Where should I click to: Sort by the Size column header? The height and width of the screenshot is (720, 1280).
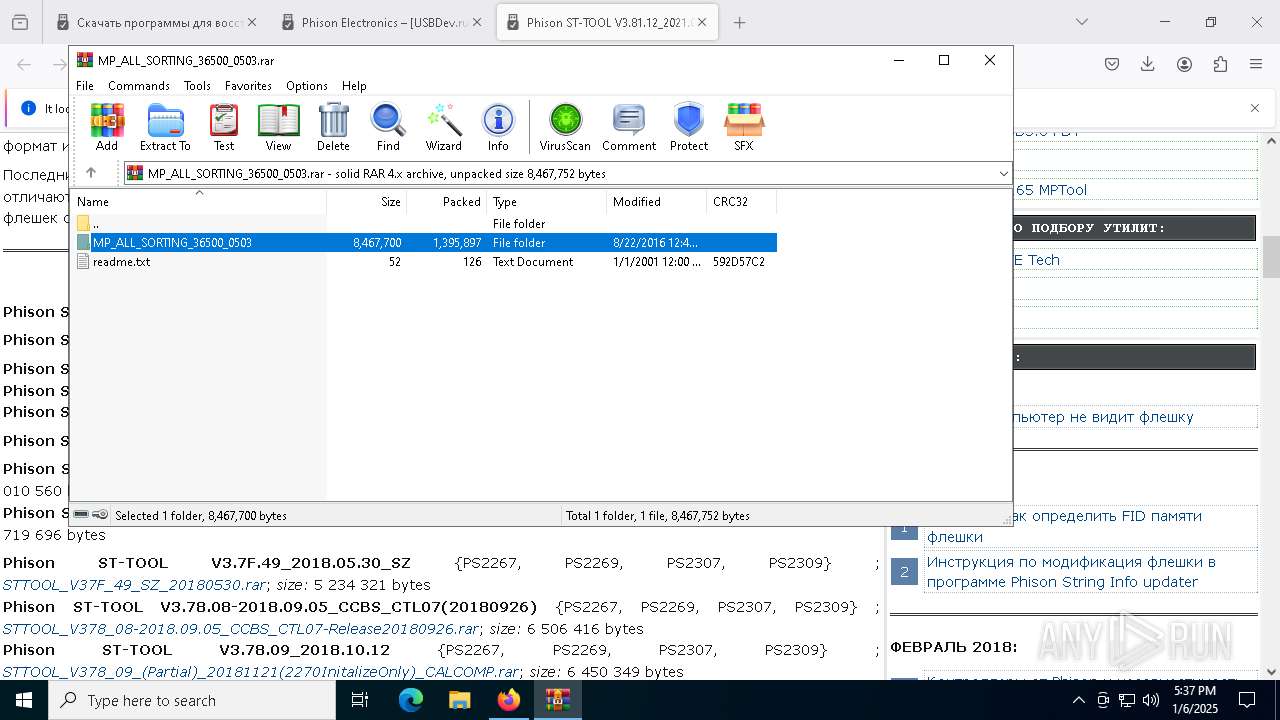(x=367, y=201)
